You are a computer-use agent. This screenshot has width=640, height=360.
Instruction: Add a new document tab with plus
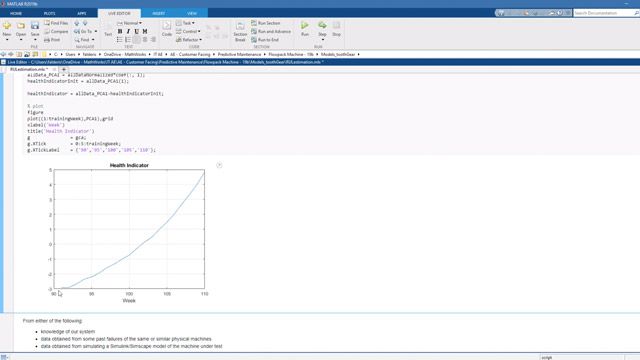(x=63, y=69)
